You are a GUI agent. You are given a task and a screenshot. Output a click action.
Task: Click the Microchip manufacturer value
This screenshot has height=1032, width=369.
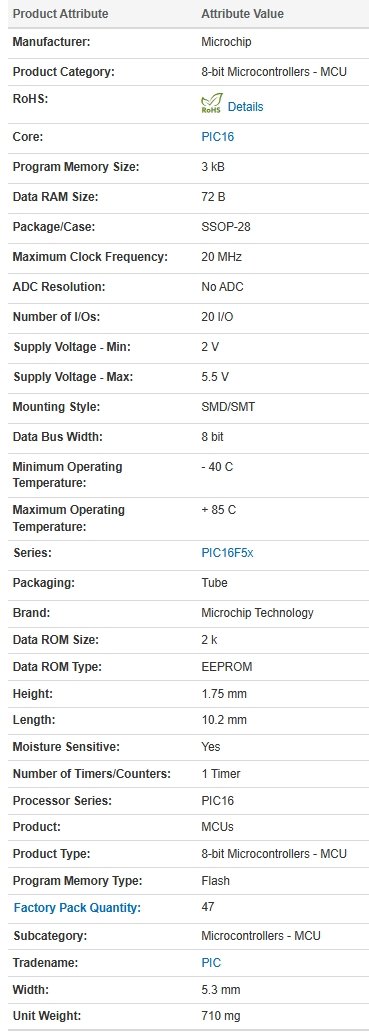pyautogui.click(x=226, y=42)
